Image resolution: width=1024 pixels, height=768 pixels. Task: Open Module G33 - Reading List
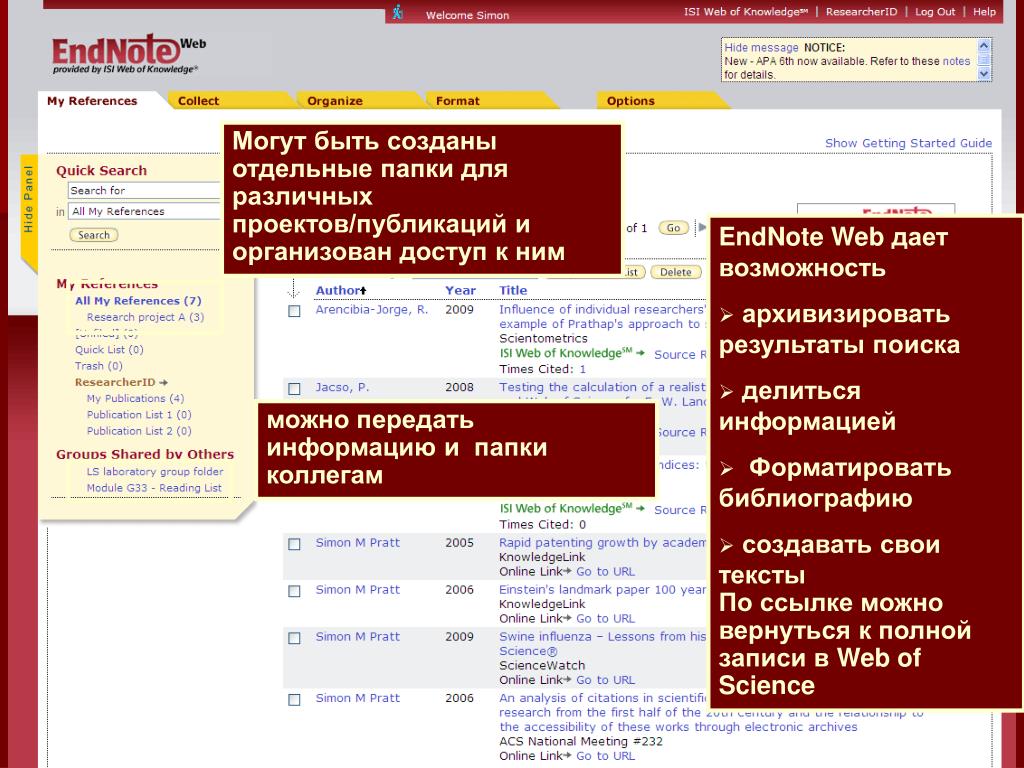tap(154, 488)
